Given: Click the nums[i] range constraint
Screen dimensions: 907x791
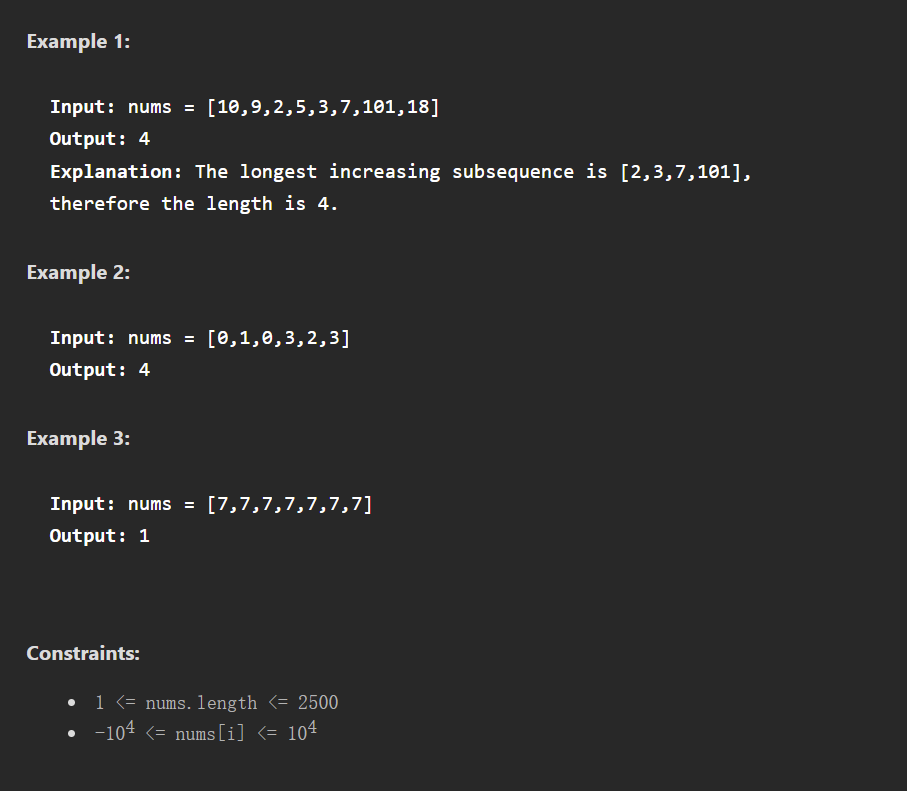Looking at the screenshot, I should click(x=206, y=733).
